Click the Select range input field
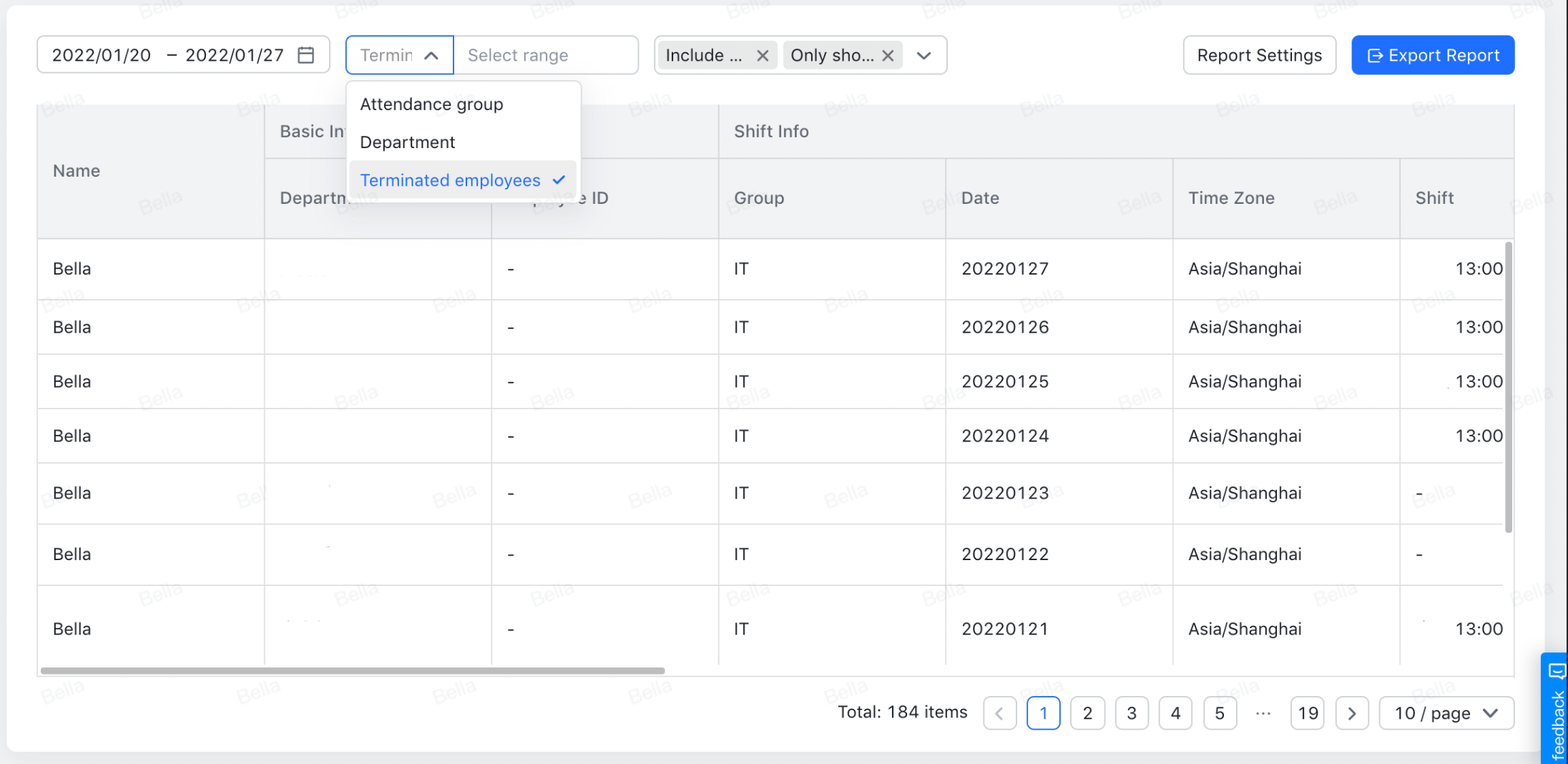Screen dimensions: 1568x764 coord(545,55)
